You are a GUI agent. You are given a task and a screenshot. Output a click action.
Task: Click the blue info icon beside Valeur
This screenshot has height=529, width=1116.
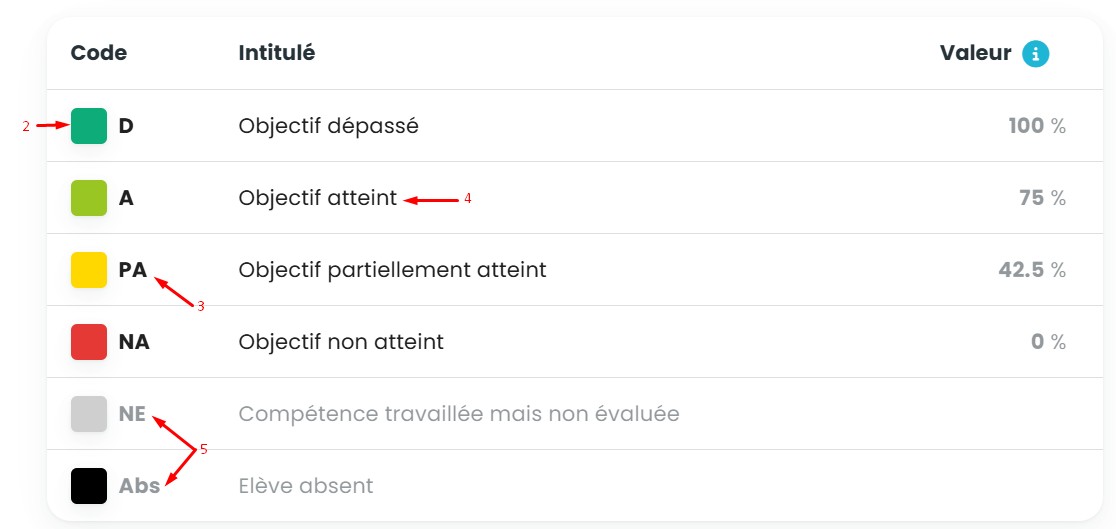click(1035, 53)
